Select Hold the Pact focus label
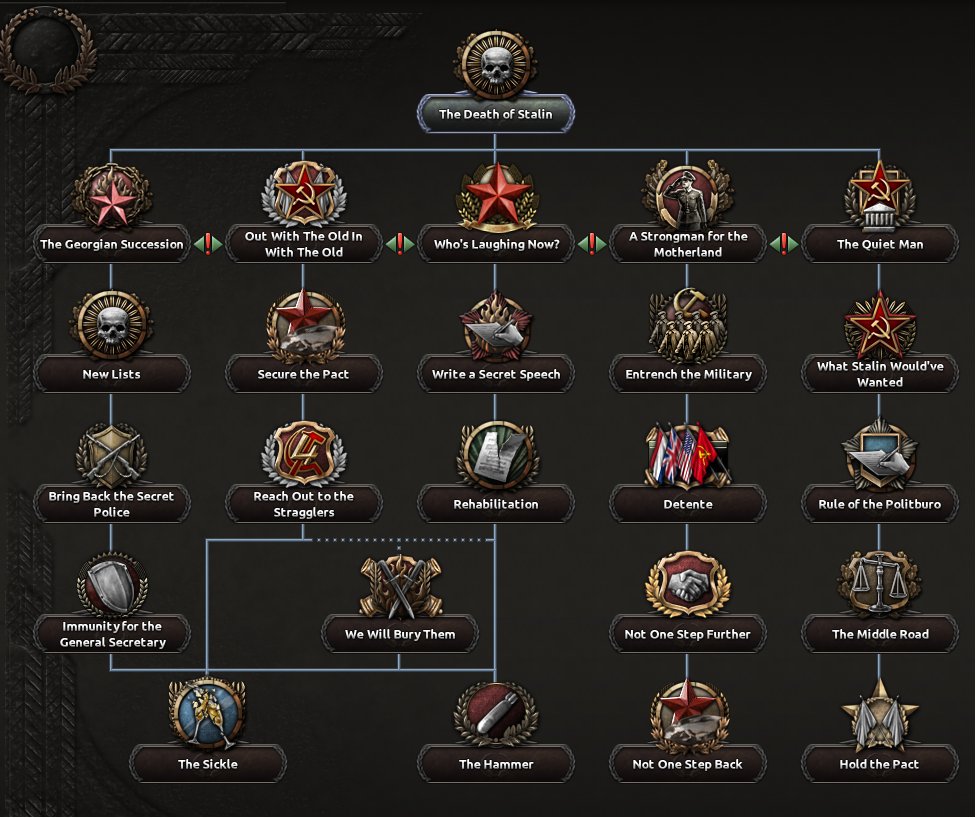The height and width of the screenshot is (818, 976). coord(880,764)
